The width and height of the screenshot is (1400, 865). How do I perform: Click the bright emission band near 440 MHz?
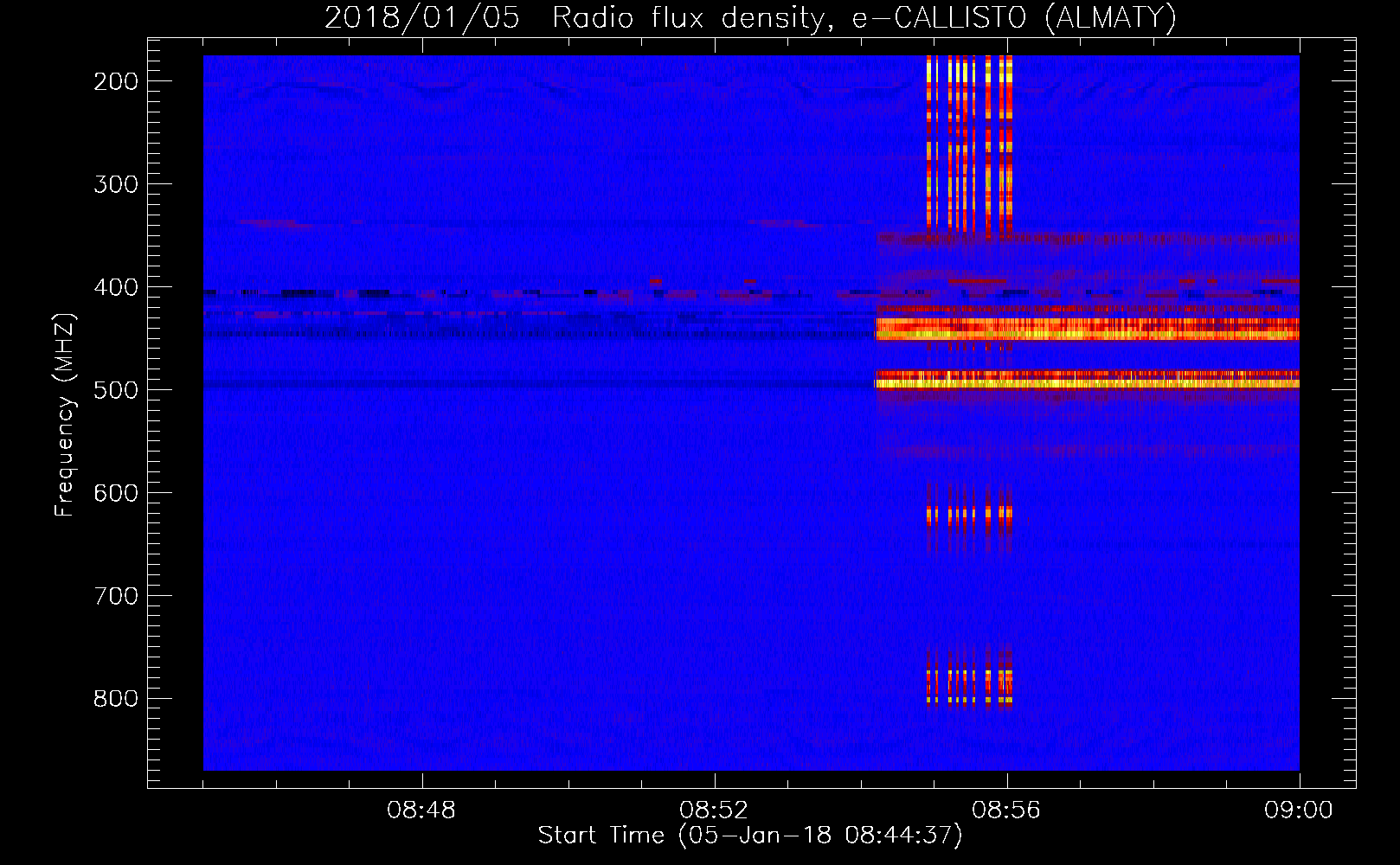pos(1087,329)
